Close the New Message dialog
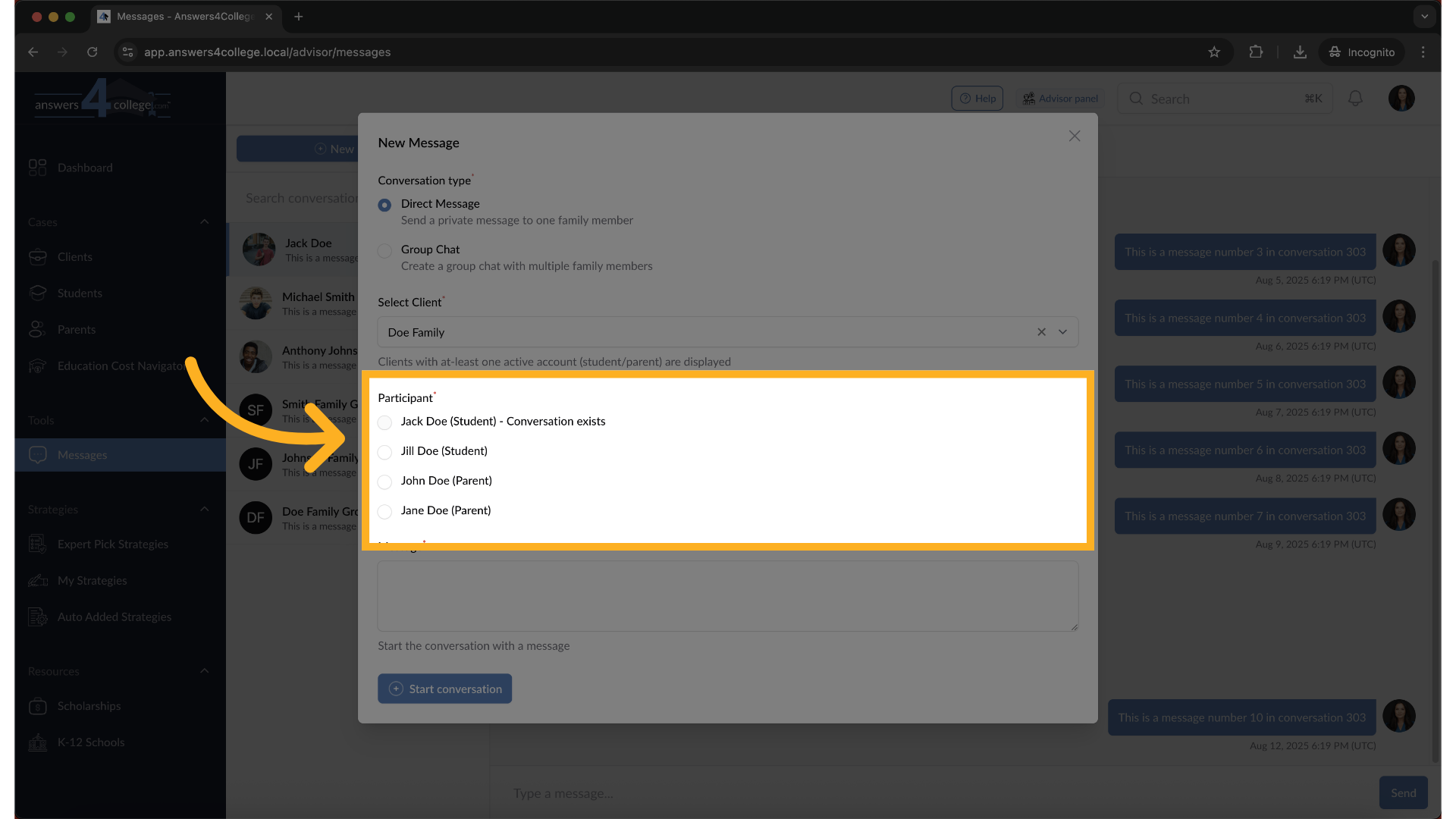 pos(1074,136)
